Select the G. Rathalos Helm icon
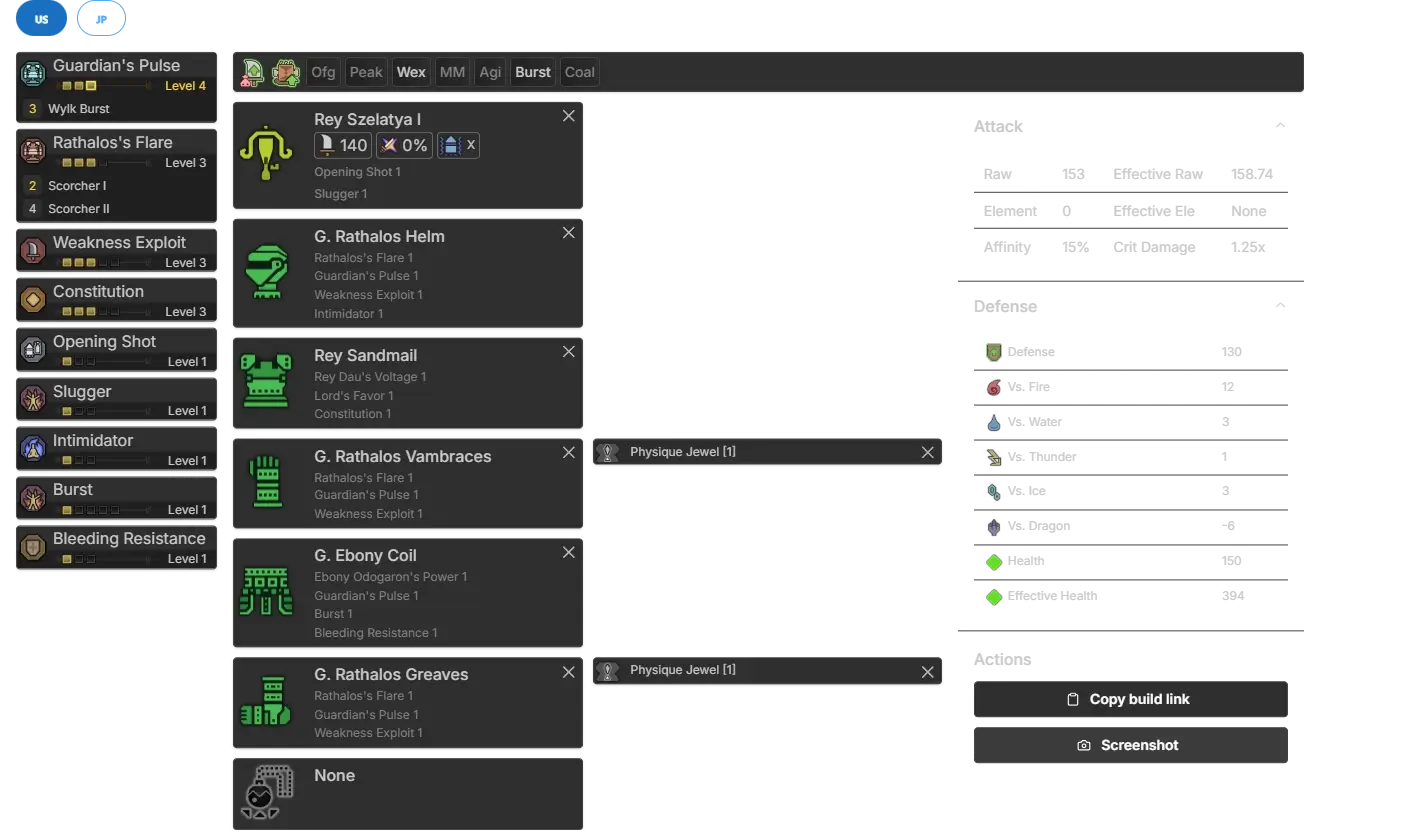The height and width of the screenshot is (830, 1408). 266,272
